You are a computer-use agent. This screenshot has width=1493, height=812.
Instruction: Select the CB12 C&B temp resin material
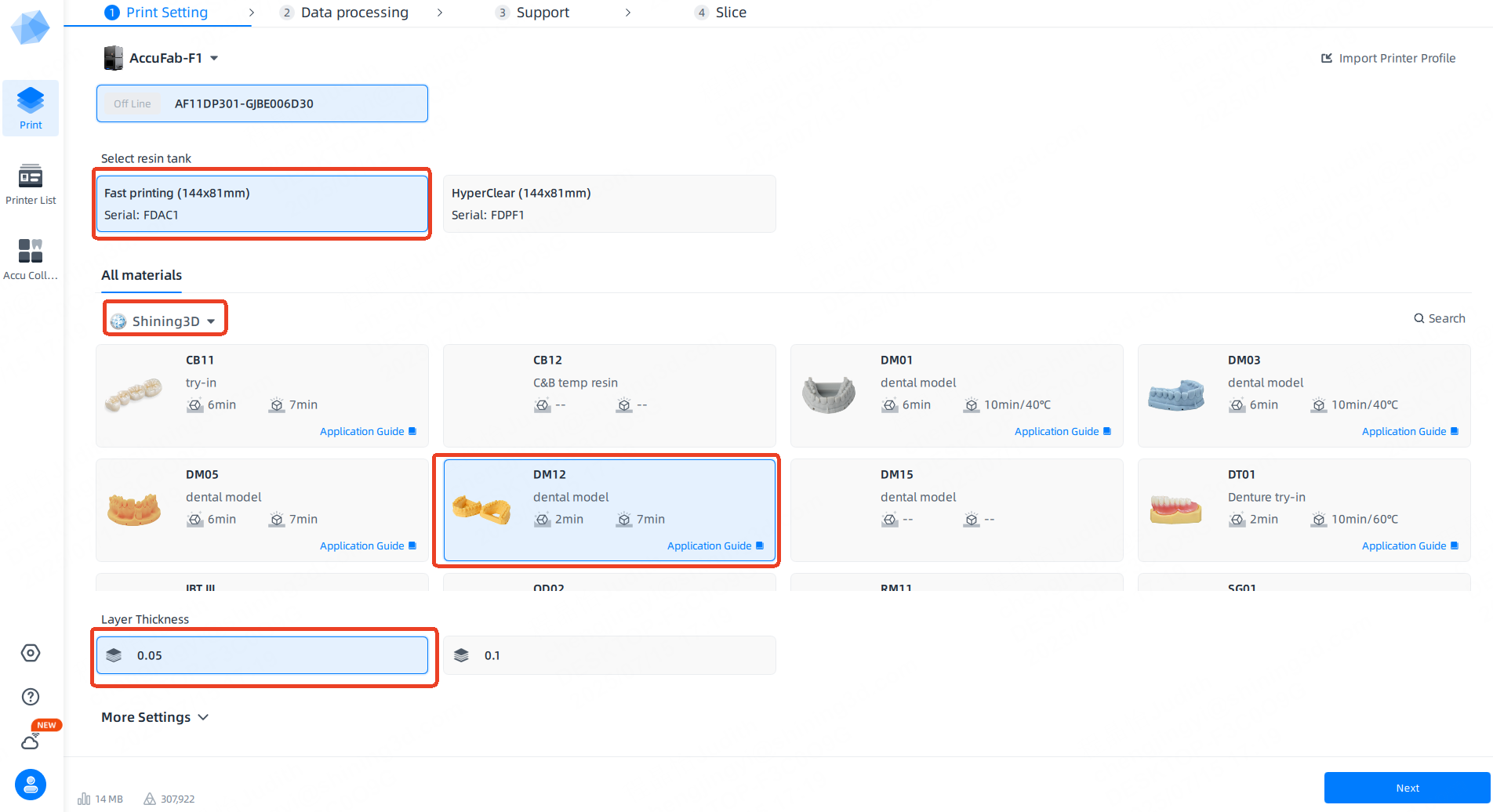(609, 396)
